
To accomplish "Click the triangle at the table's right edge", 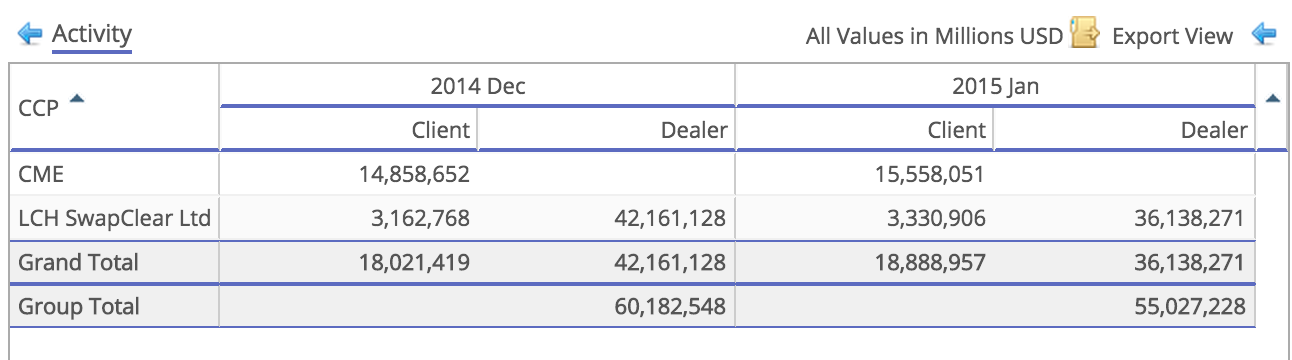I will (1273, 98).
